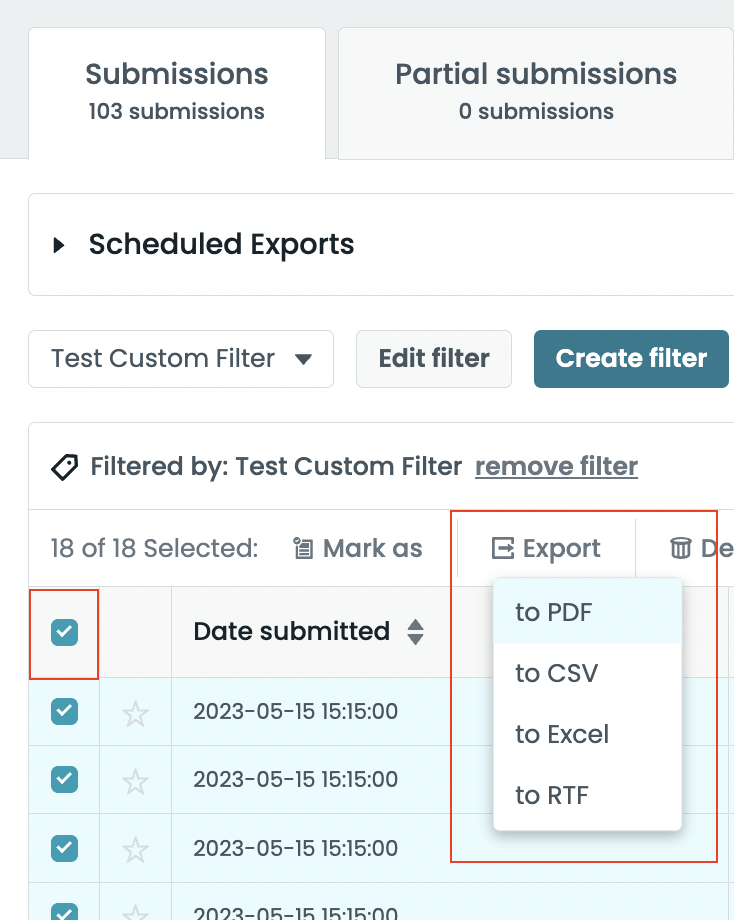Image resolution: width=734 pixels, height=920 pixels.
Task: Click the Test Custom Filter chevron arrow
Action: (x=303, y=358)
